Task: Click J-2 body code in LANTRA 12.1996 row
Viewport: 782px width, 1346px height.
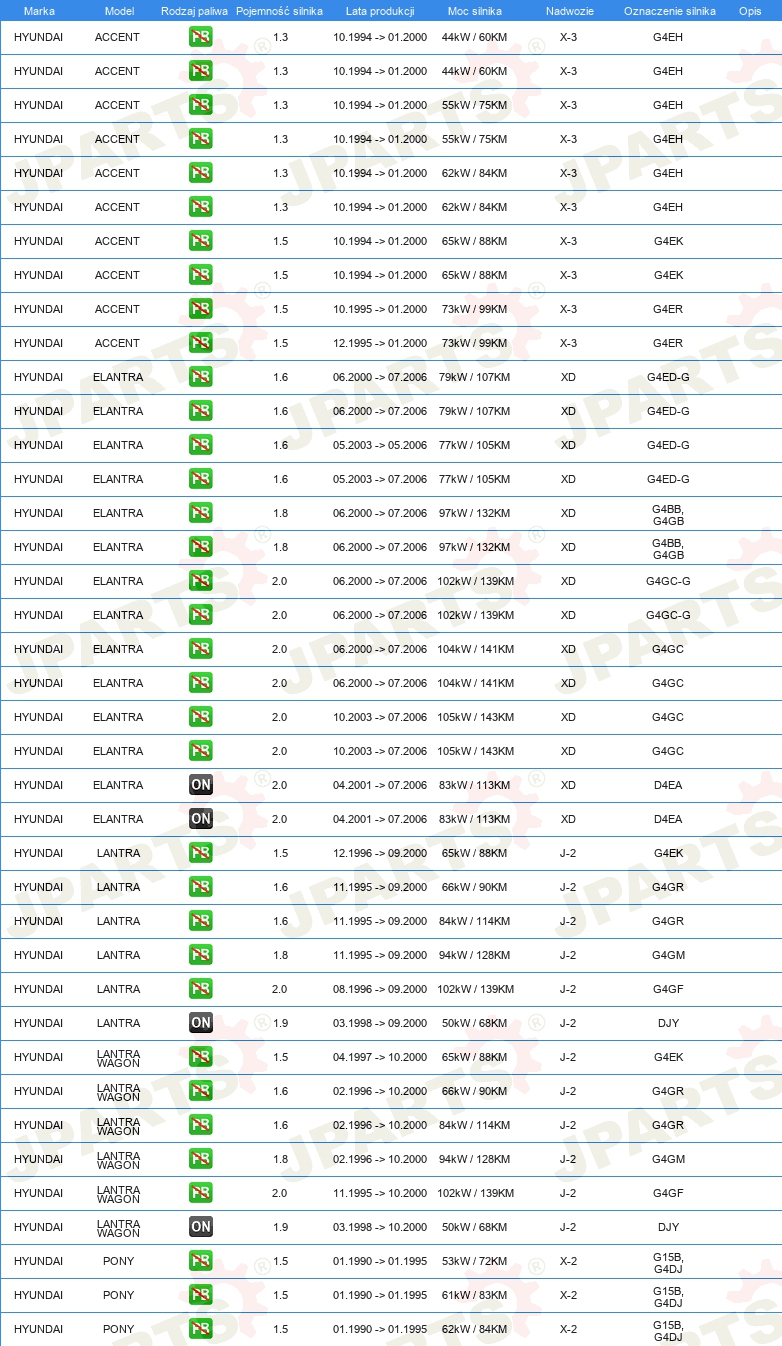Action: pos(568,853)
